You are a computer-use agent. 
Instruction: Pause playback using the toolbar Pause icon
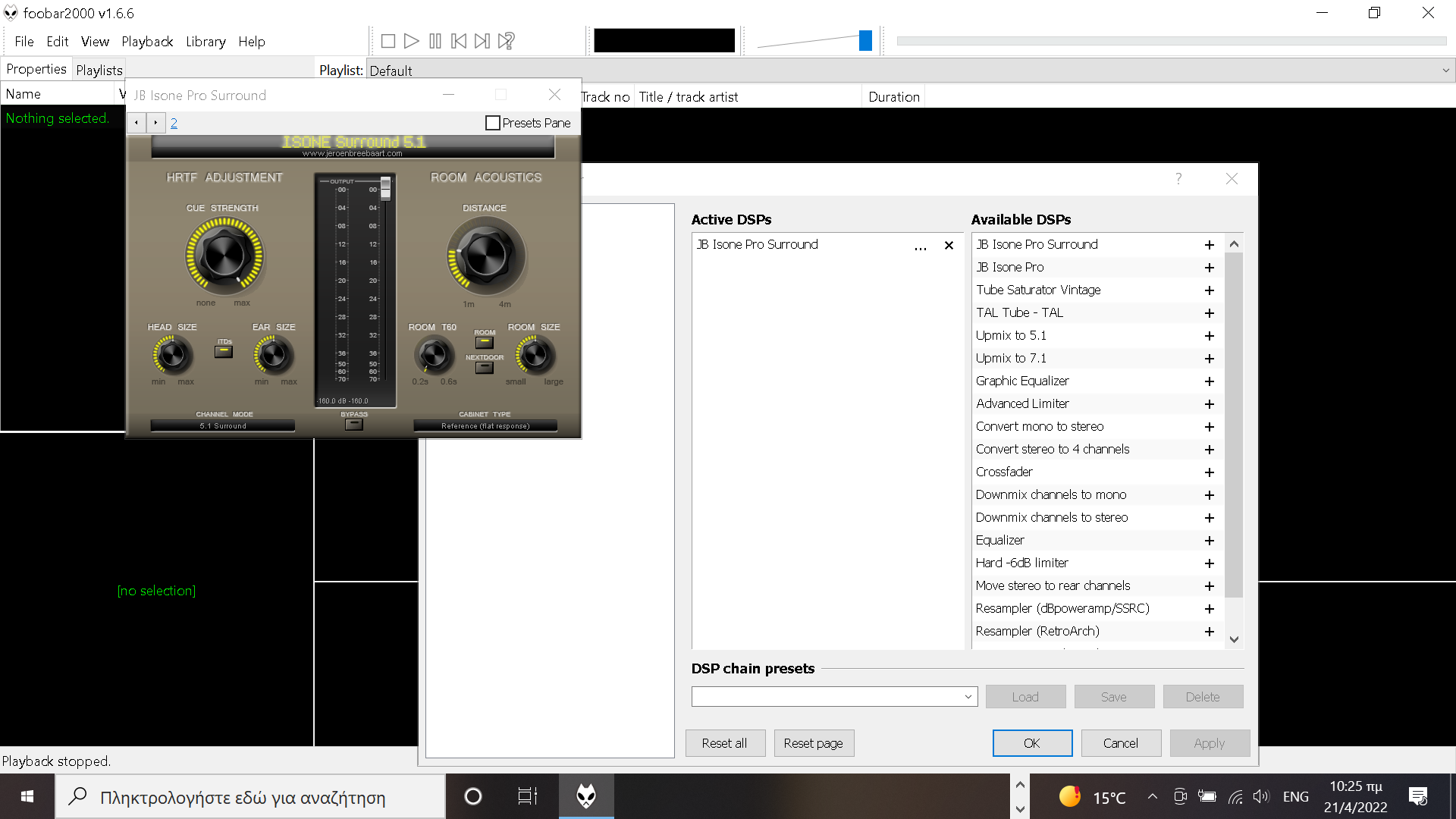[x=435, y=41]
